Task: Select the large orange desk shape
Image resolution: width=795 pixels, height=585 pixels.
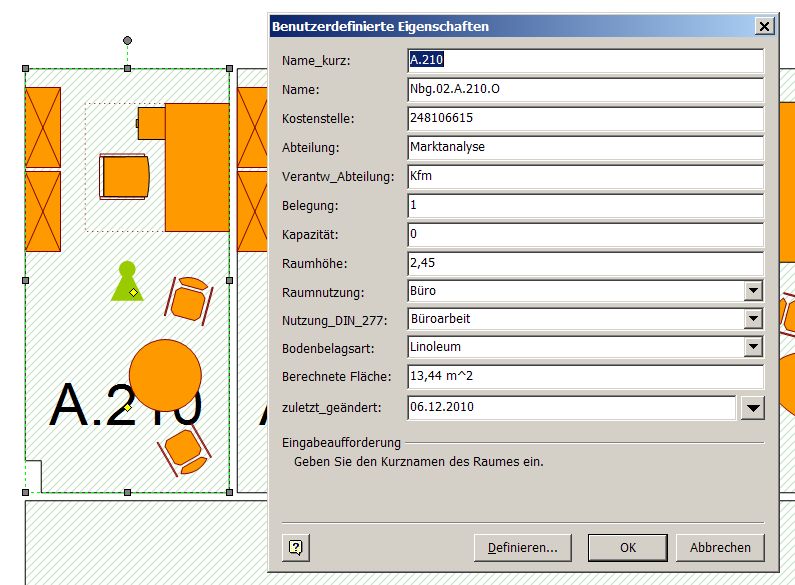Action: click(196, 166)
